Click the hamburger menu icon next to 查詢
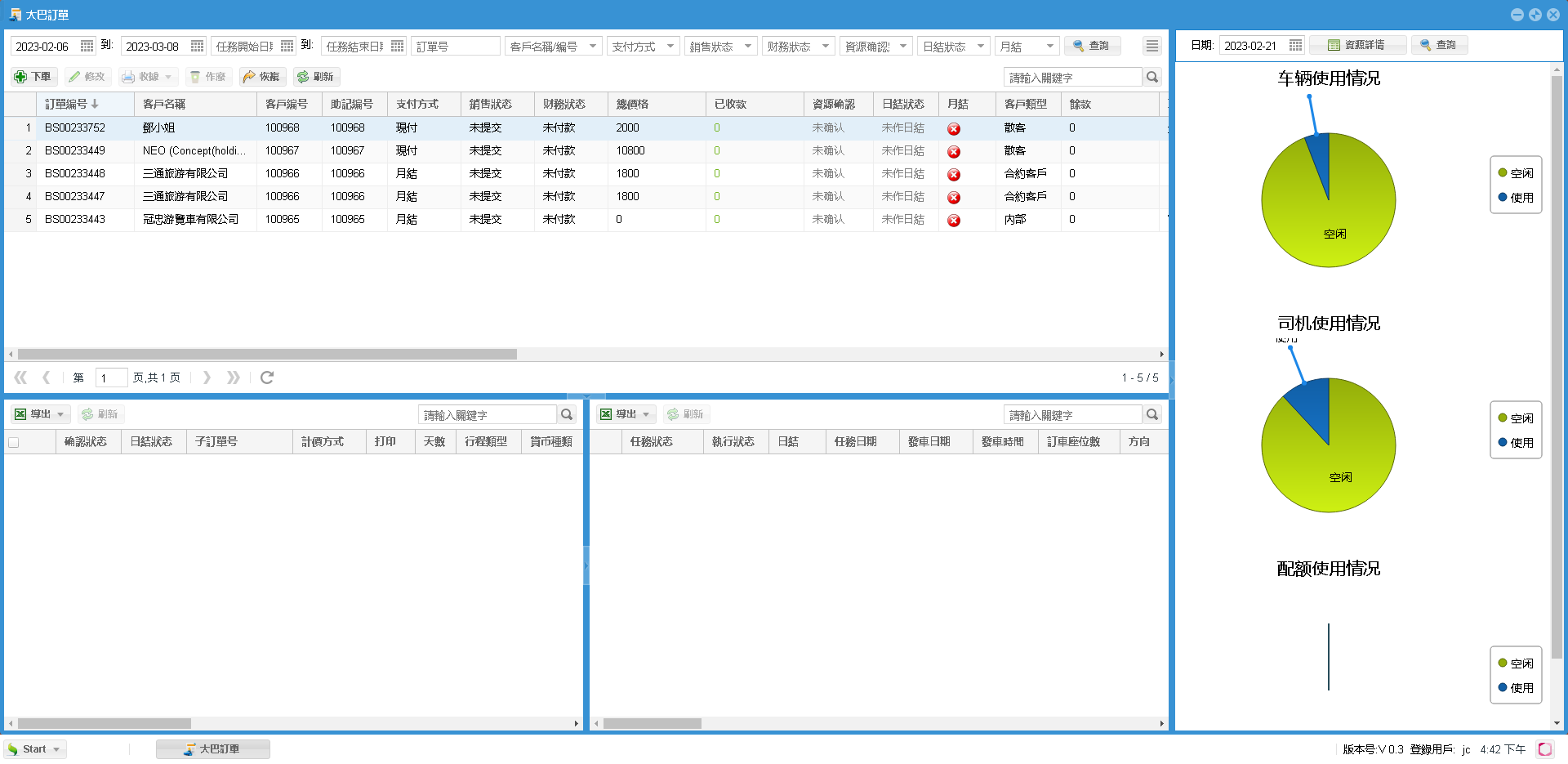1568x764 pixels. click(x=1152, y=47)
